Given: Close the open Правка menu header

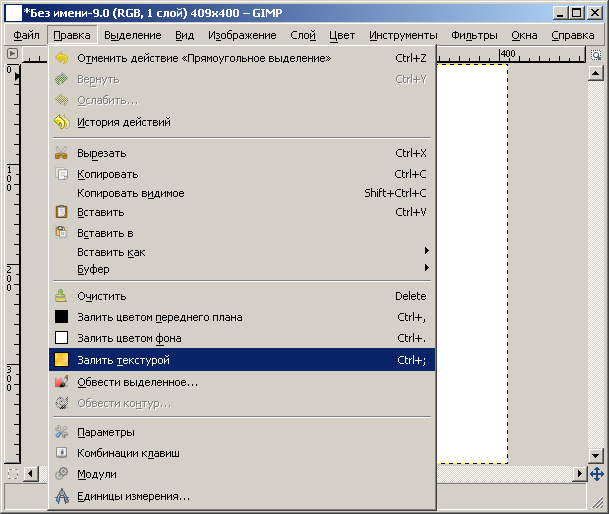Looking at the screenshot, I should click(72, 35).
